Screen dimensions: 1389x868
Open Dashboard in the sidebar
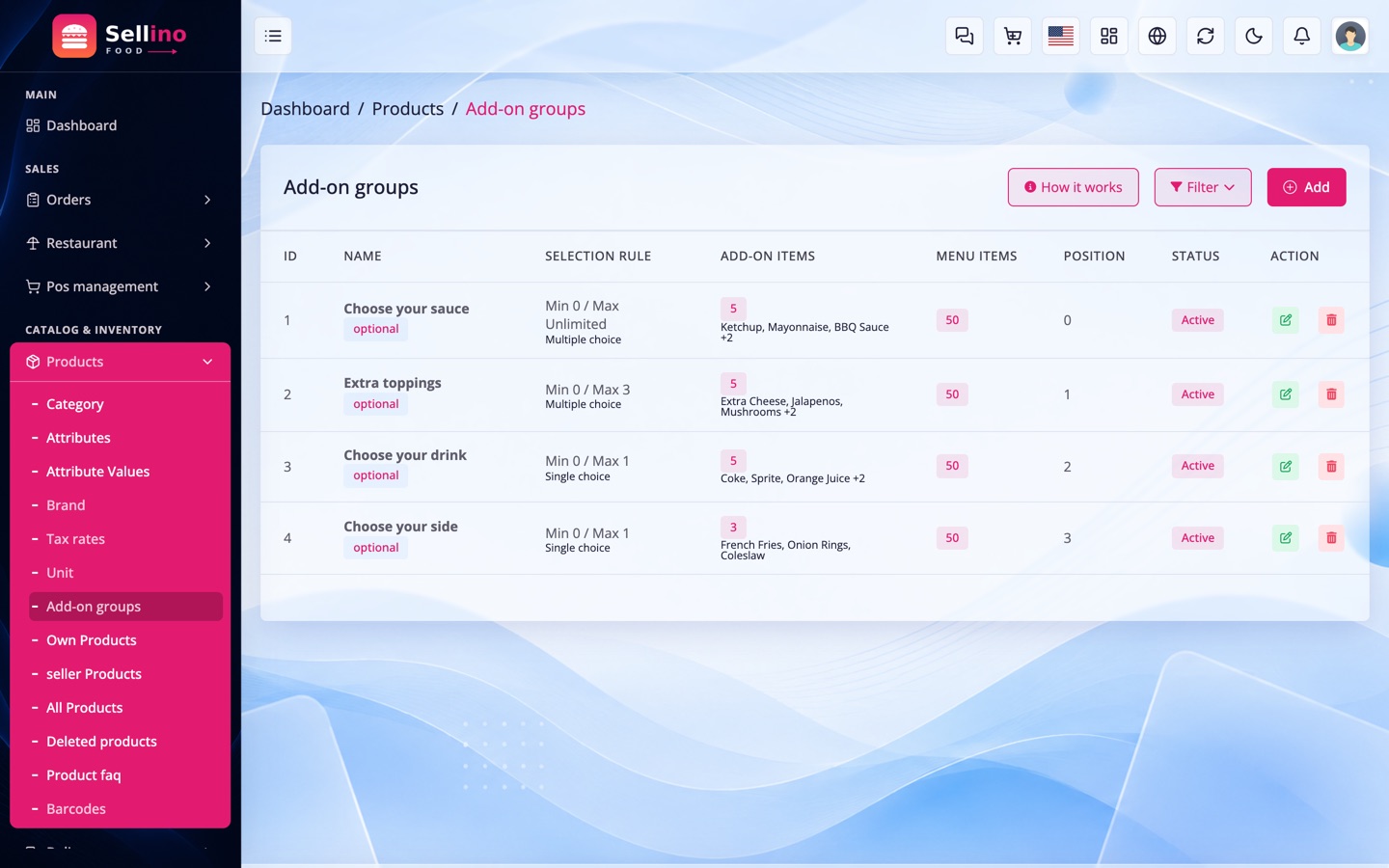(120, 125)
